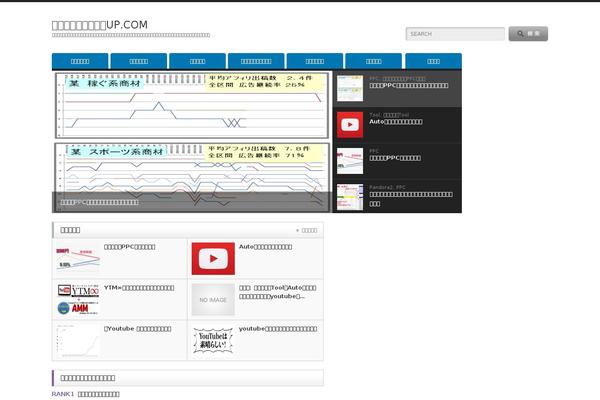Open the PPC chart thumbnail in the article list

pyautogui.click(x=78, y=259)
